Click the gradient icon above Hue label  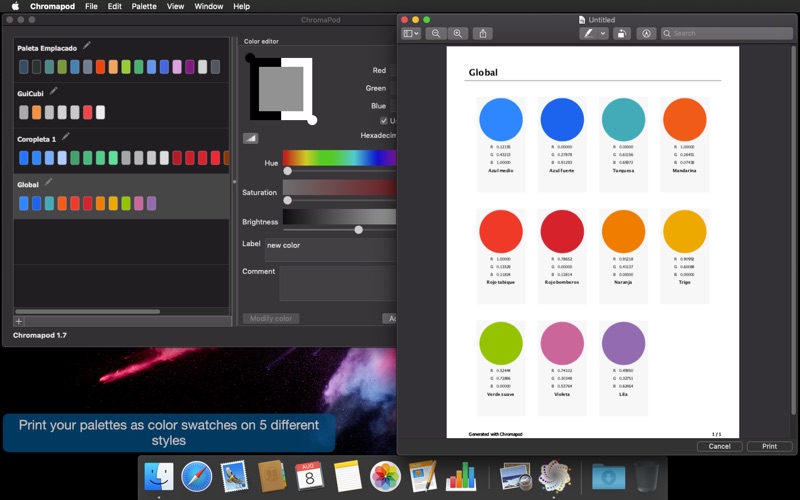tap(250, 138)
